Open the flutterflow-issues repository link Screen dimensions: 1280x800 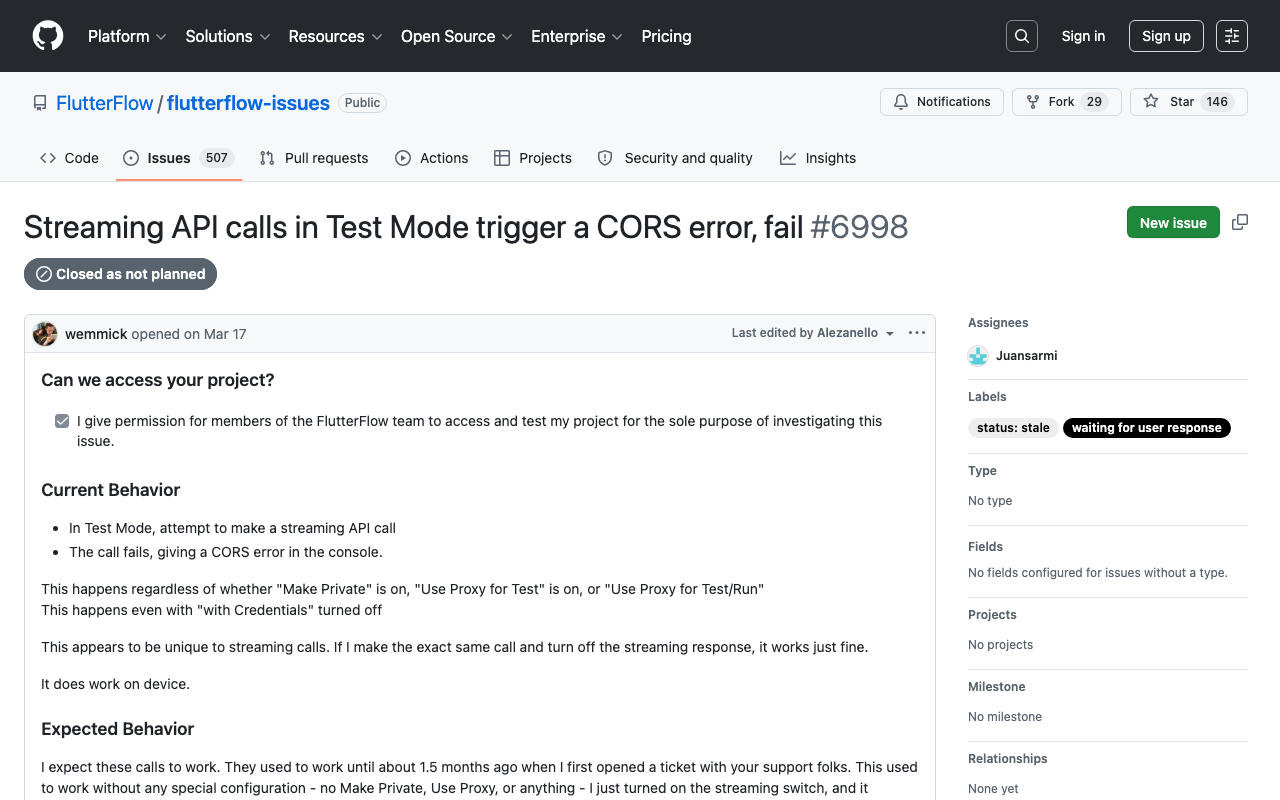(248, 103)
